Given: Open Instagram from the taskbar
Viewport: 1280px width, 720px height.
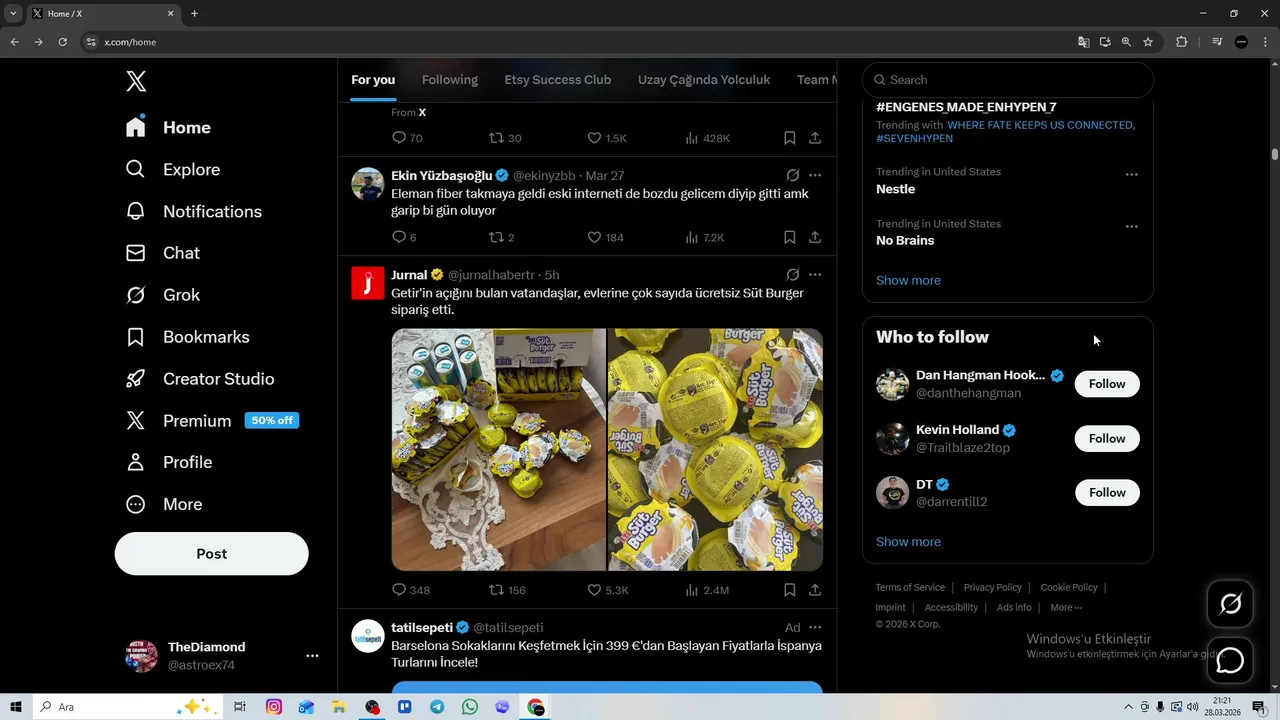Looking at the screenshot, I should 273,707.
